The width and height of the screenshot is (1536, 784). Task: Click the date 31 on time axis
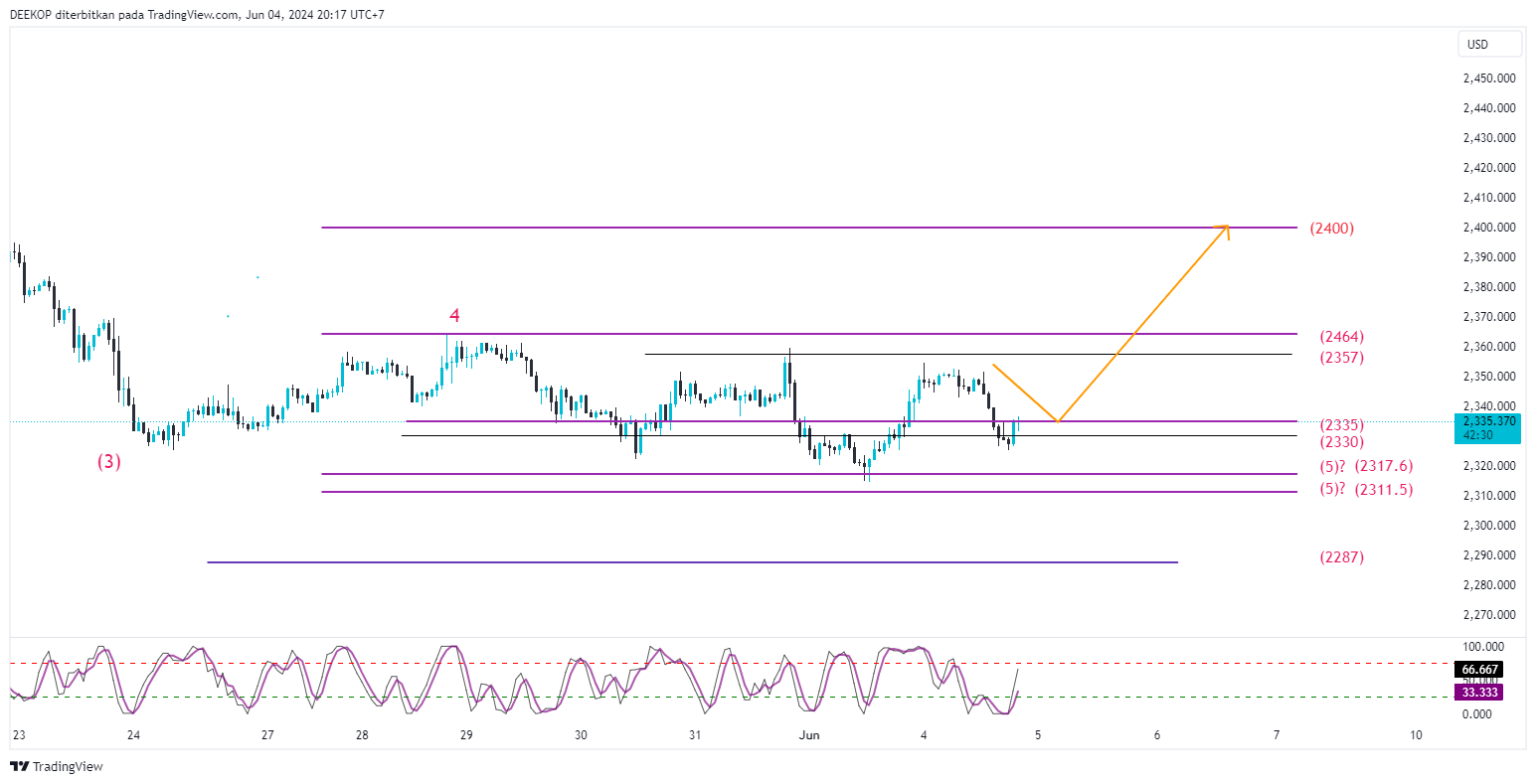click(695, 735)
